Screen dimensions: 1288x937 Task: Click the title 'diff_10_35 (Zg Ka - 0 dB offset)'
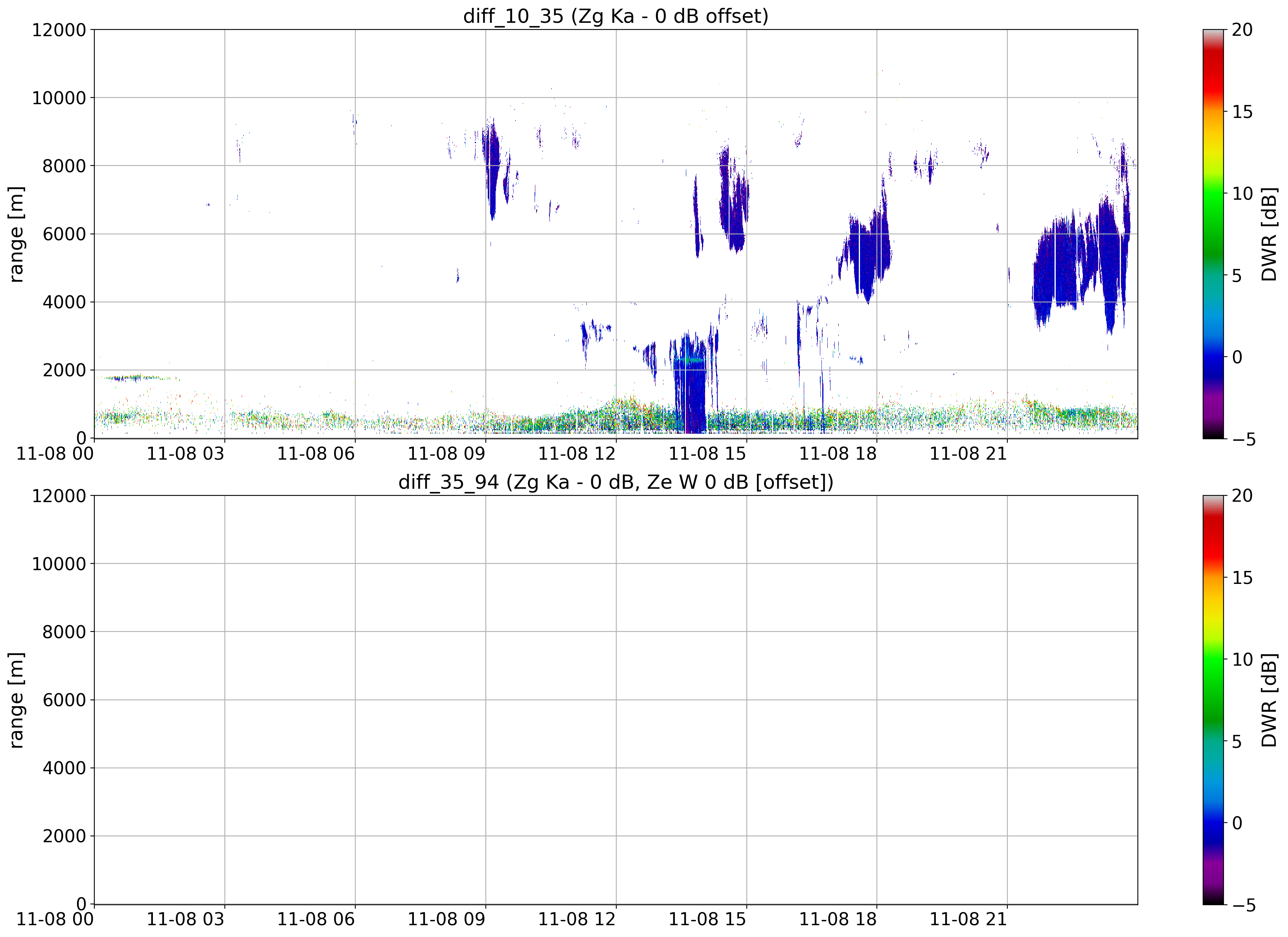click(x=616, y=16)
